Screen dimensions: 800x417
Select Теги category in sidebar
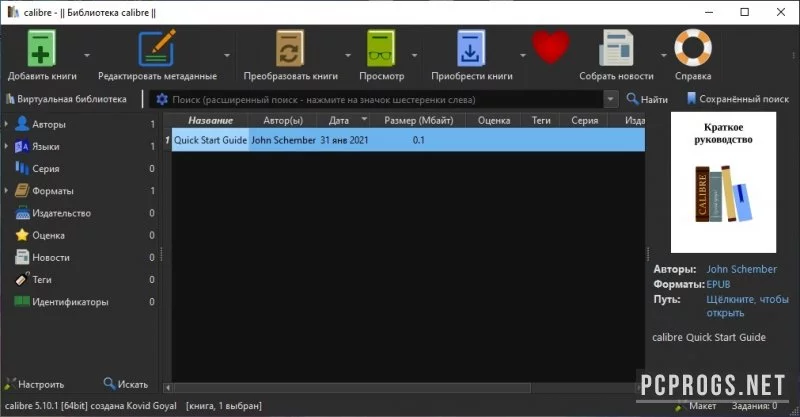click(42, 280)
